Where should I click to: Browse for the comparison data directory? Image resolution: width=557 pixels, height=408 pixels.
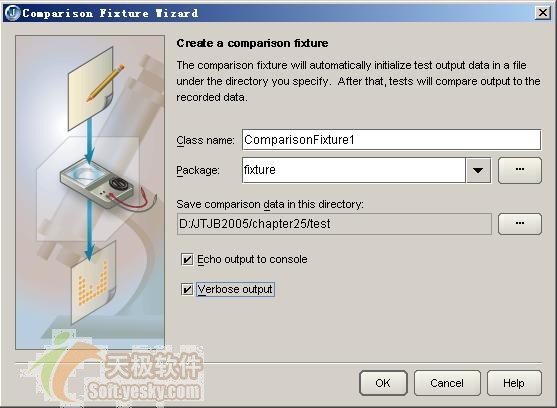(x=520, y=224)
